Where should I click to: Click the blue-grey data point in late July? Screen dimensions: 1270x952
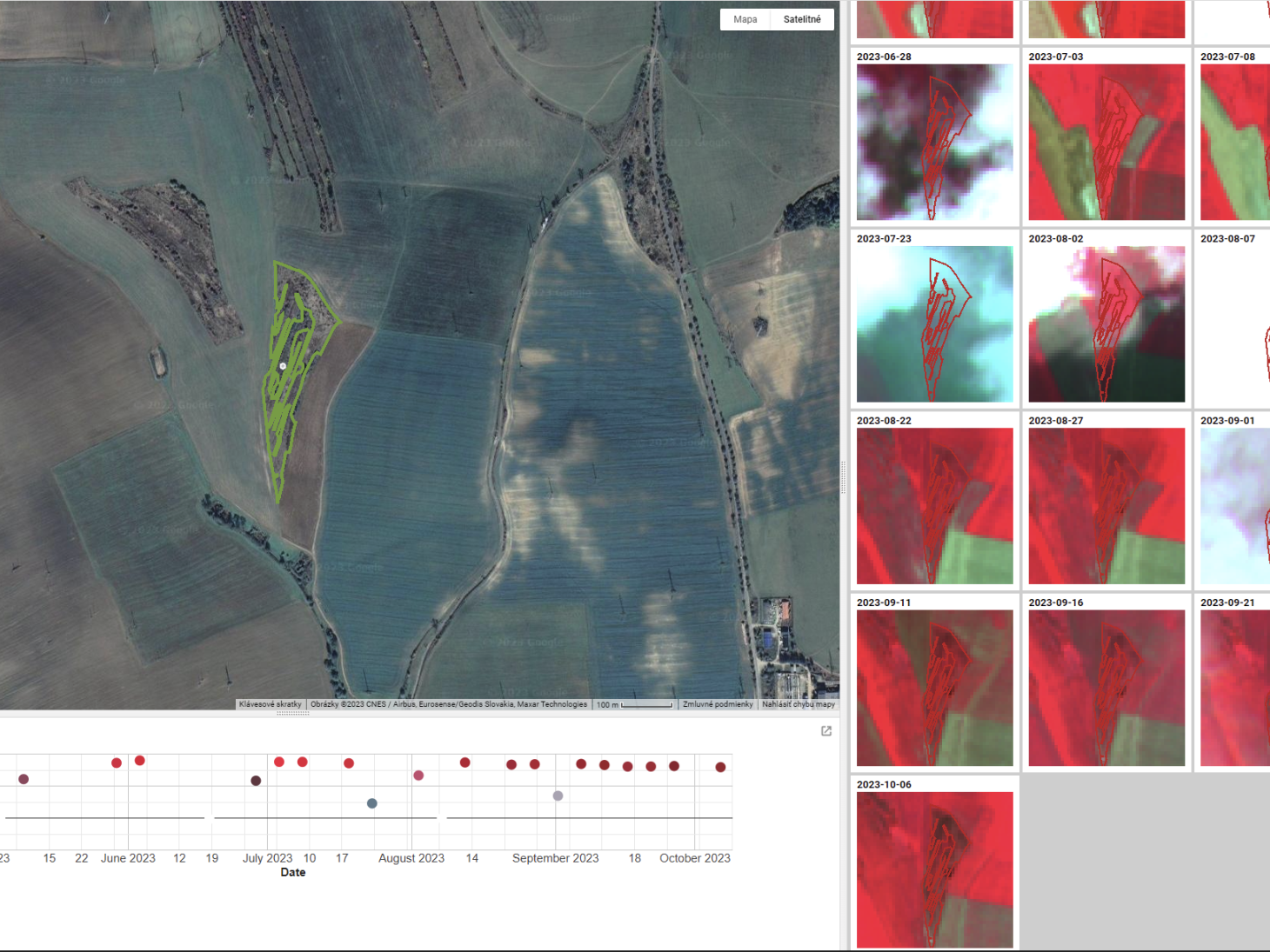tap(371, 803)
